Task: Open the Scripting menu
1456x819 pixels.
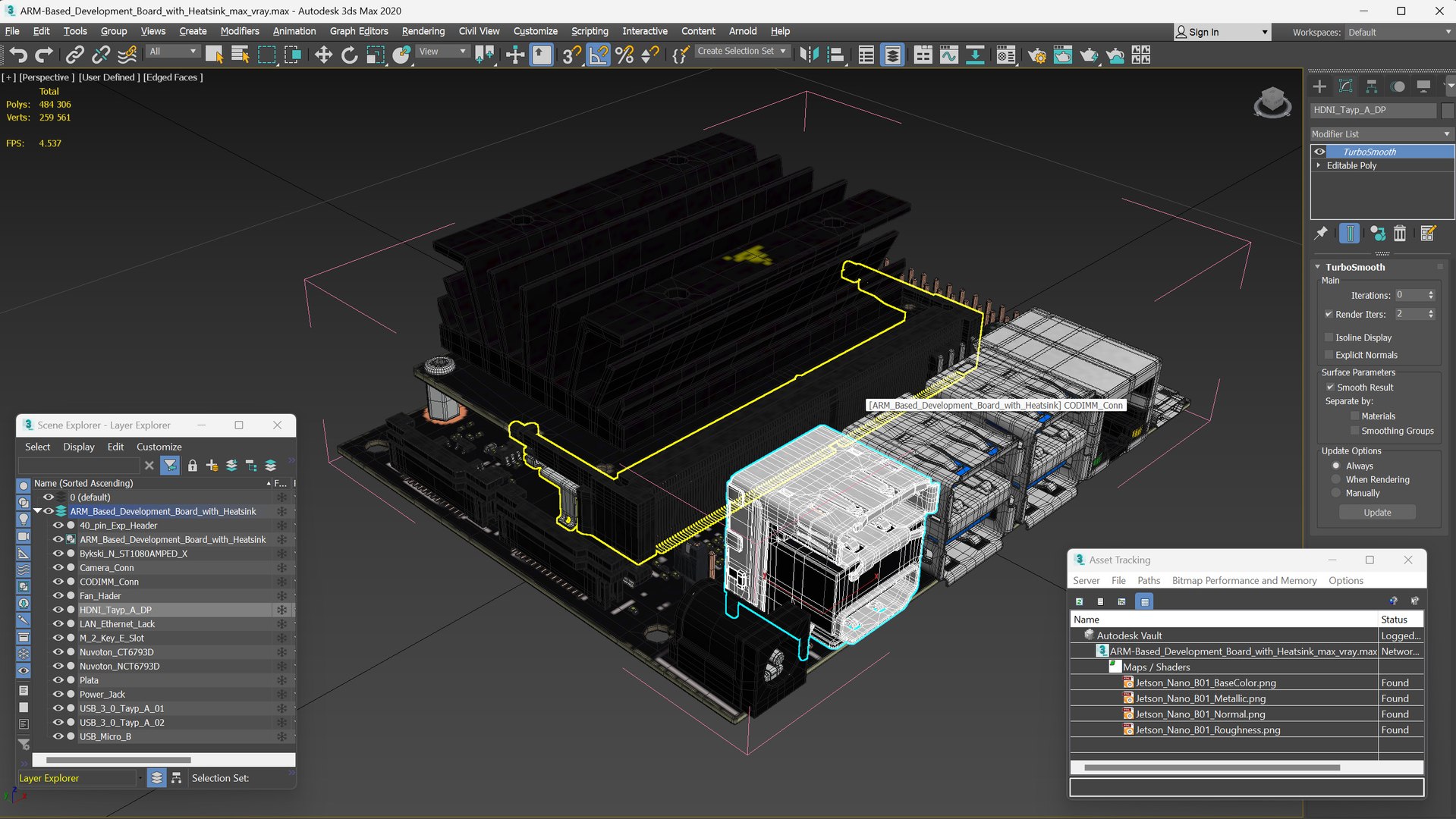Action: click(590, 31)
